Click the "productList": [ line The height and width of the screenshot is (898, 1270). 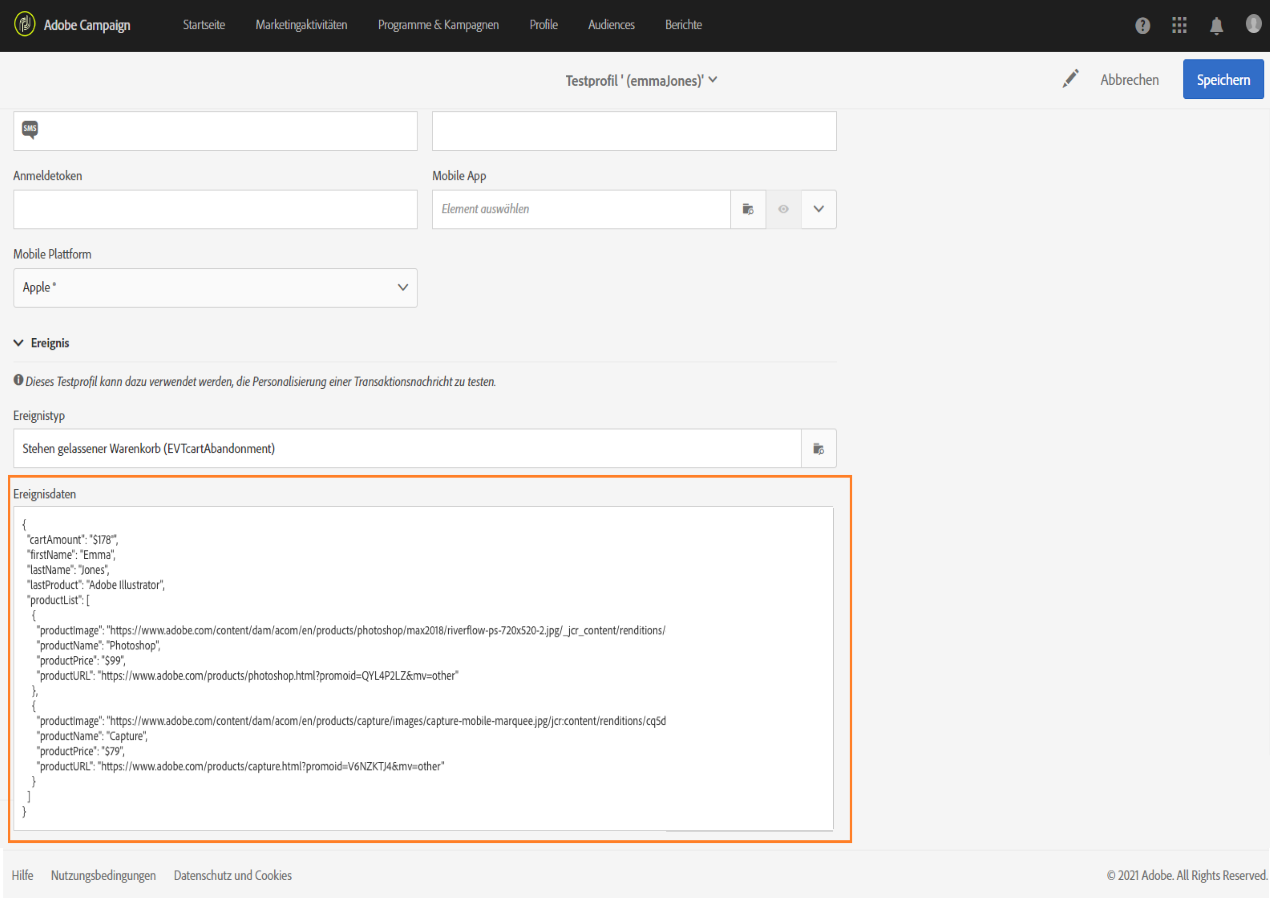59,599
